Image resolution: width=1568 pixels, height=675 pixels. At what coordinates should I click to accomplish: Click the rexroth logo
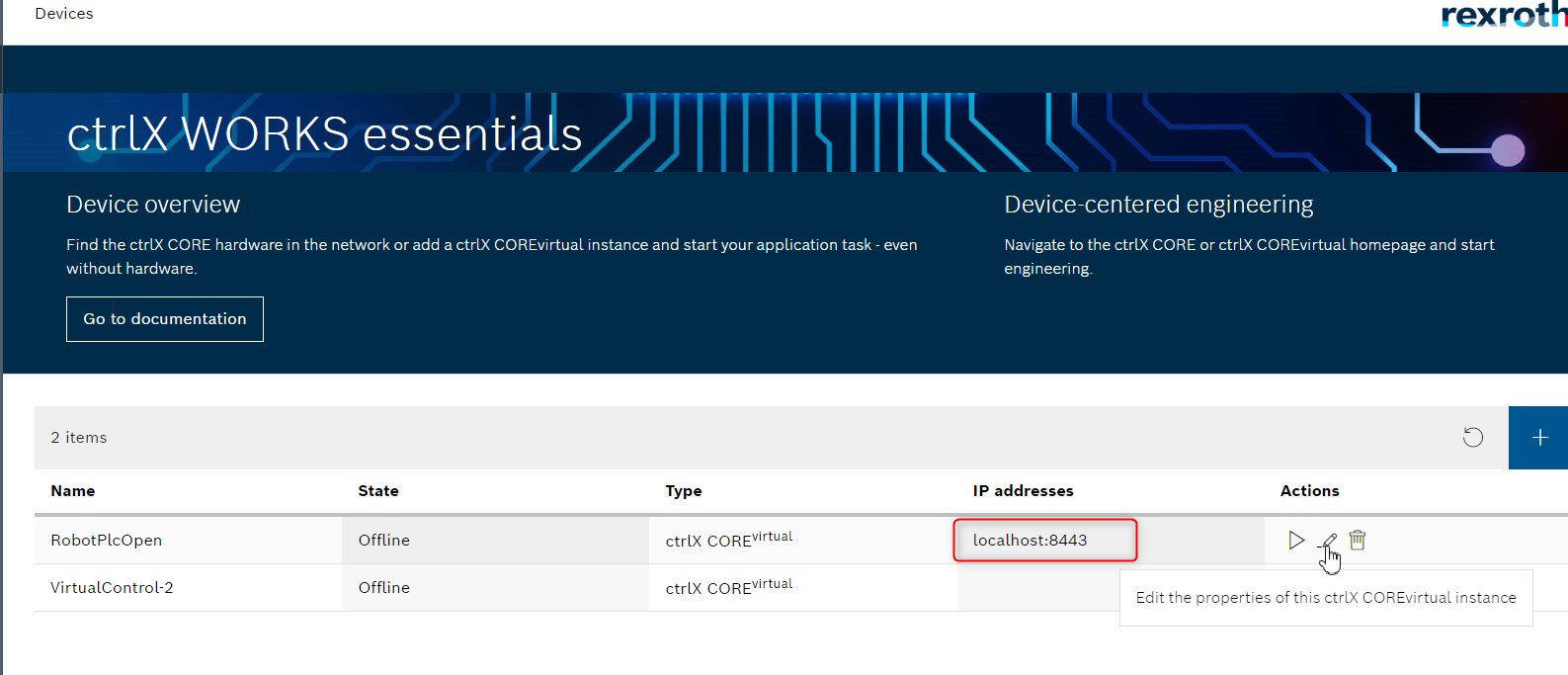pyautogui.click(x=1503, y=14)
